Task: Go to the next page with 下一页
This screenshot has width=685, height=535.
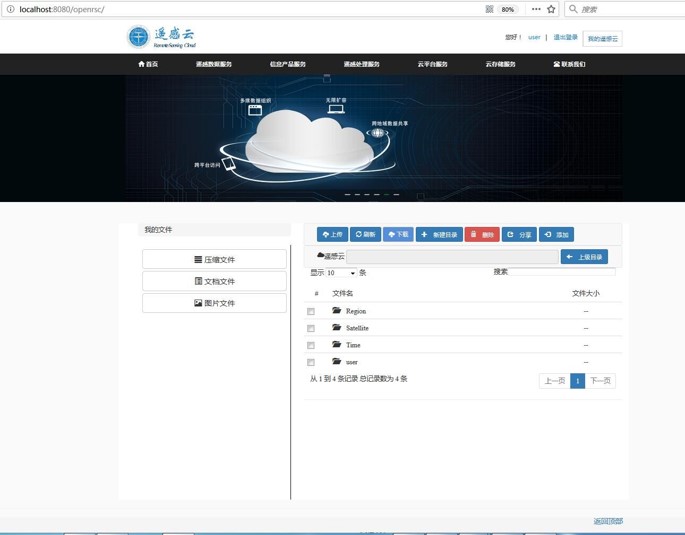Action: click(x=600, y=381)
